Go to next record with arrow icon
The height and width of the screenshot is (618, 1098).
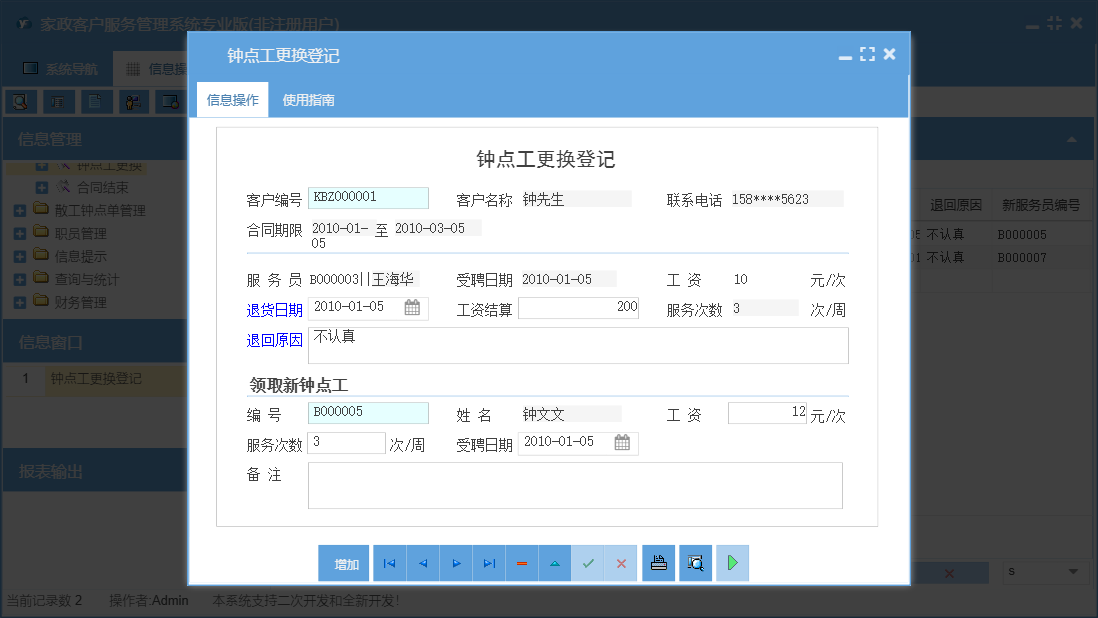click(x=455, y=563)
